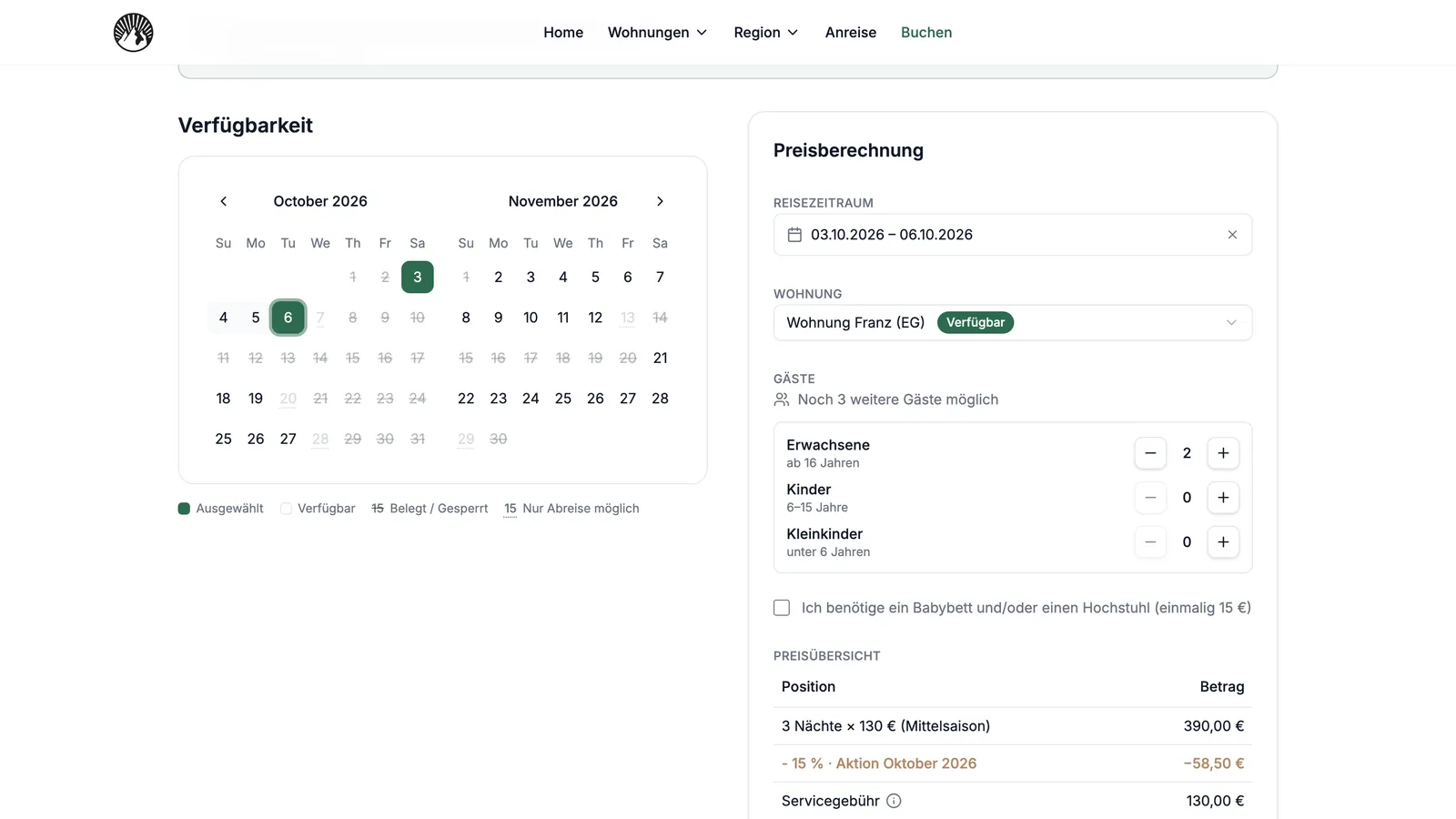Click the Reisezeitraum date range field
The height and width of the screenshot is (819, 1456).
pyautogui.click(x=1013, y=235)
